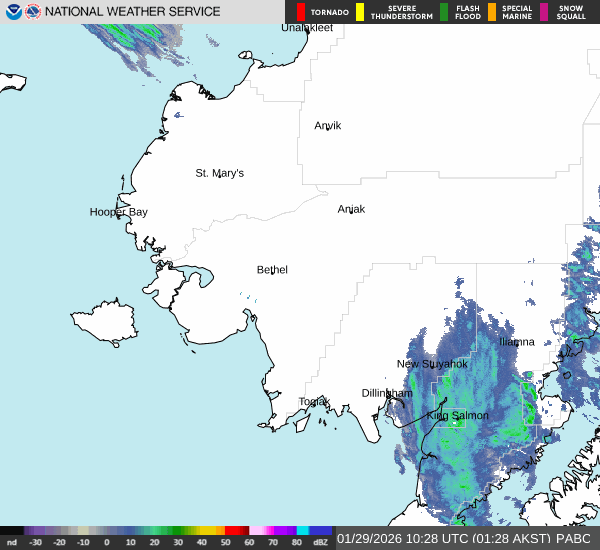The image size is (600, 550).
Task: Click the Iliamna label on the map
Action: click(x=517, y=341)
